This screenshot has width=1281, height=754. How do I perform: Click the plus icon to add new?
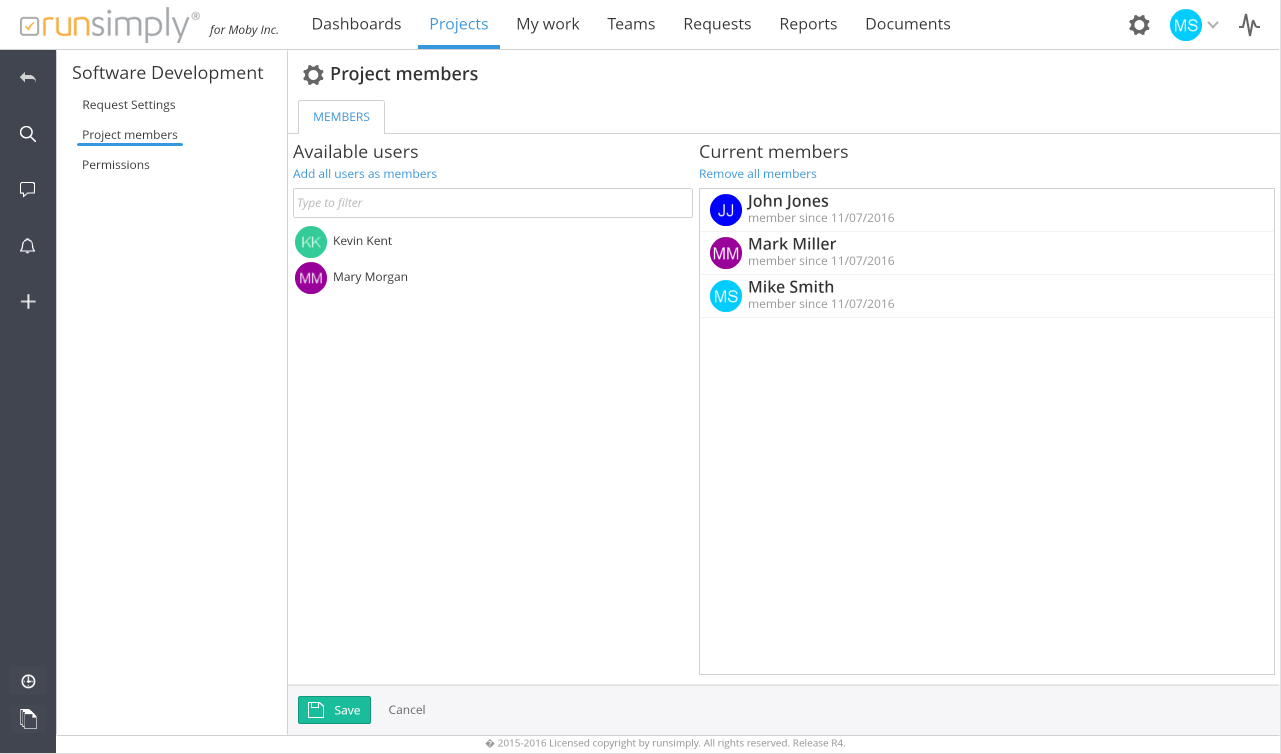point(28,301)
